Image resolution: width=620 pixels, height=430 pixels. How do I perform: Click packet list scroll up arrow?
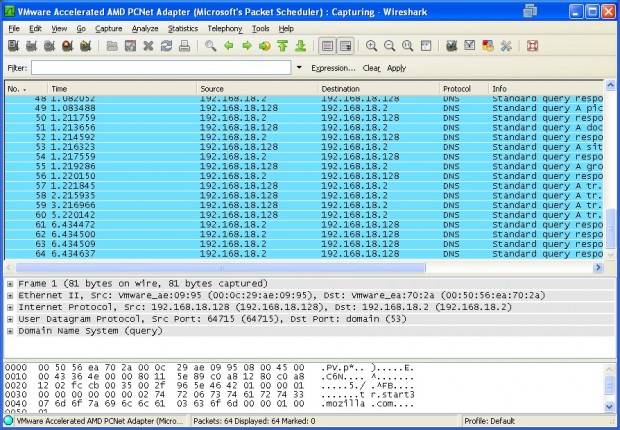point(610,85)
